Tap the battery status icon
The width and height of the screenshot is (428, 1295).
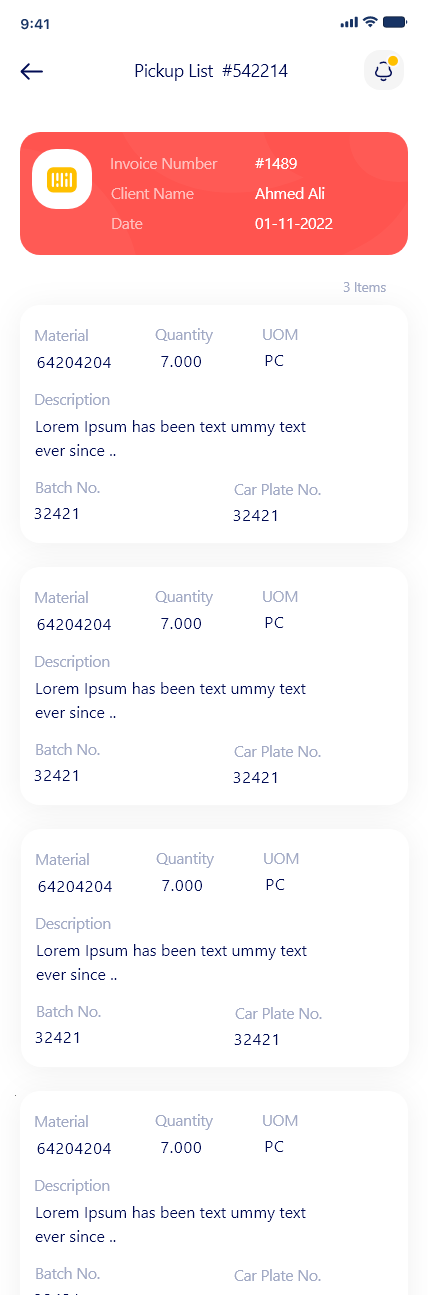coord(394,22)
